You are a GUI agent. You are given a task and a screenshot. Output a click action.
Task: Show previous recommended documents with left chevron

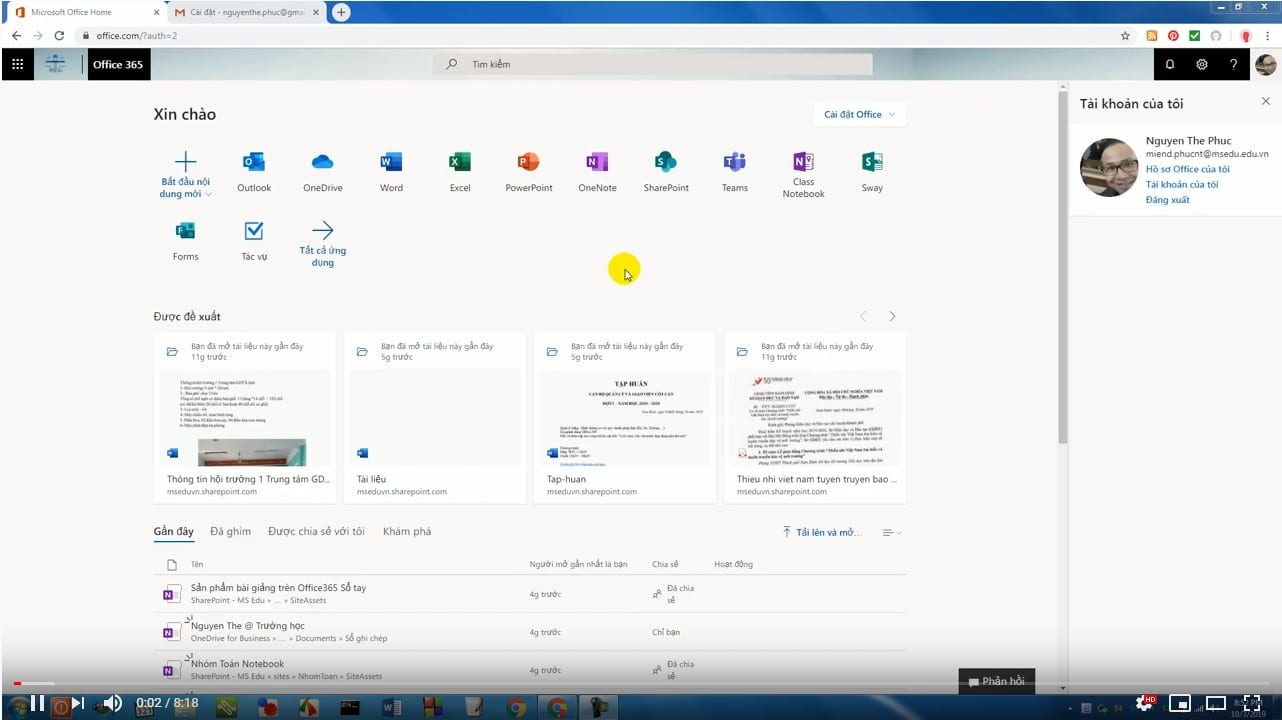(x=863, y=316)
